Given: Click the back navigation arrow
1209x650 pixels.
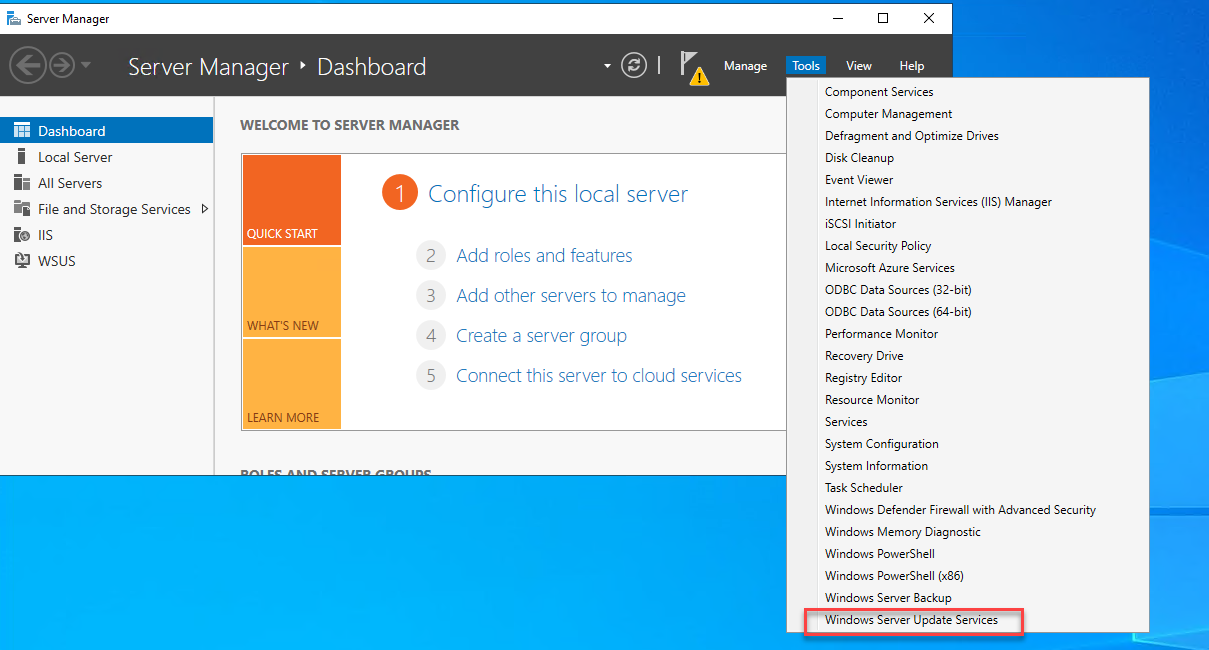Looking at the screenshot, I should (28, 64).
